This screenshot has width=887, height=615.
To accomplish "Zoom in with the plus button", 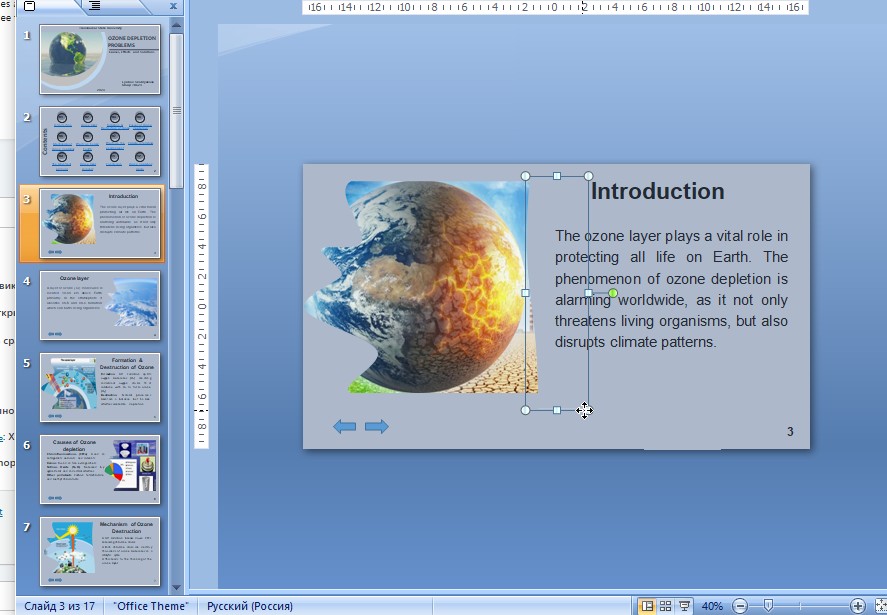I will pos(858,606).
